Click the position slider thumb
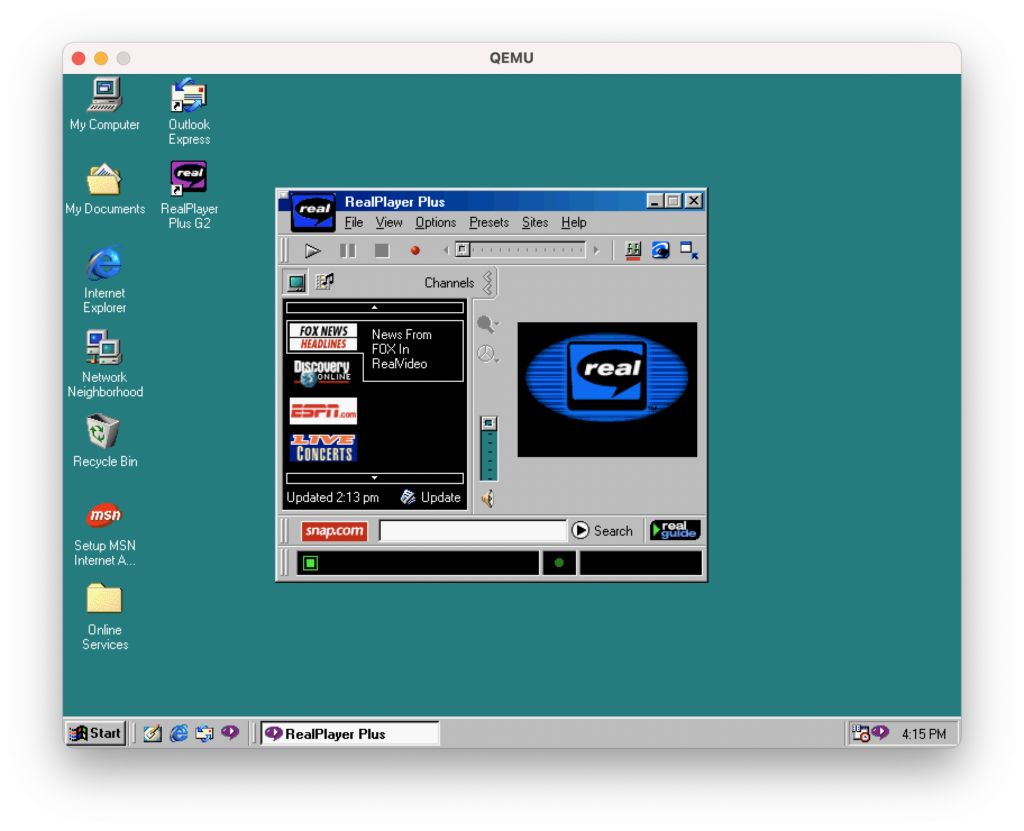 [x=462, y=250]
